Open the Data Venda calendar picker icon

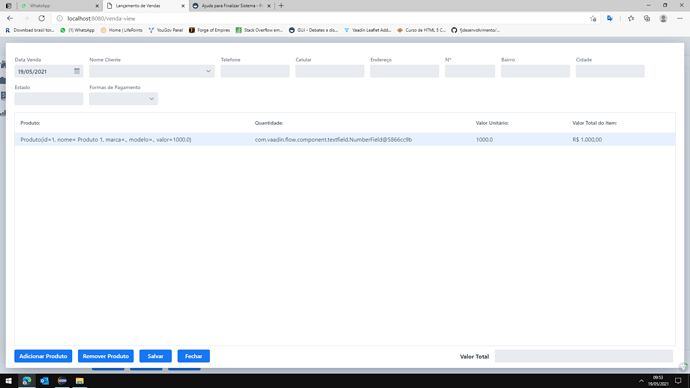point(77,71)
